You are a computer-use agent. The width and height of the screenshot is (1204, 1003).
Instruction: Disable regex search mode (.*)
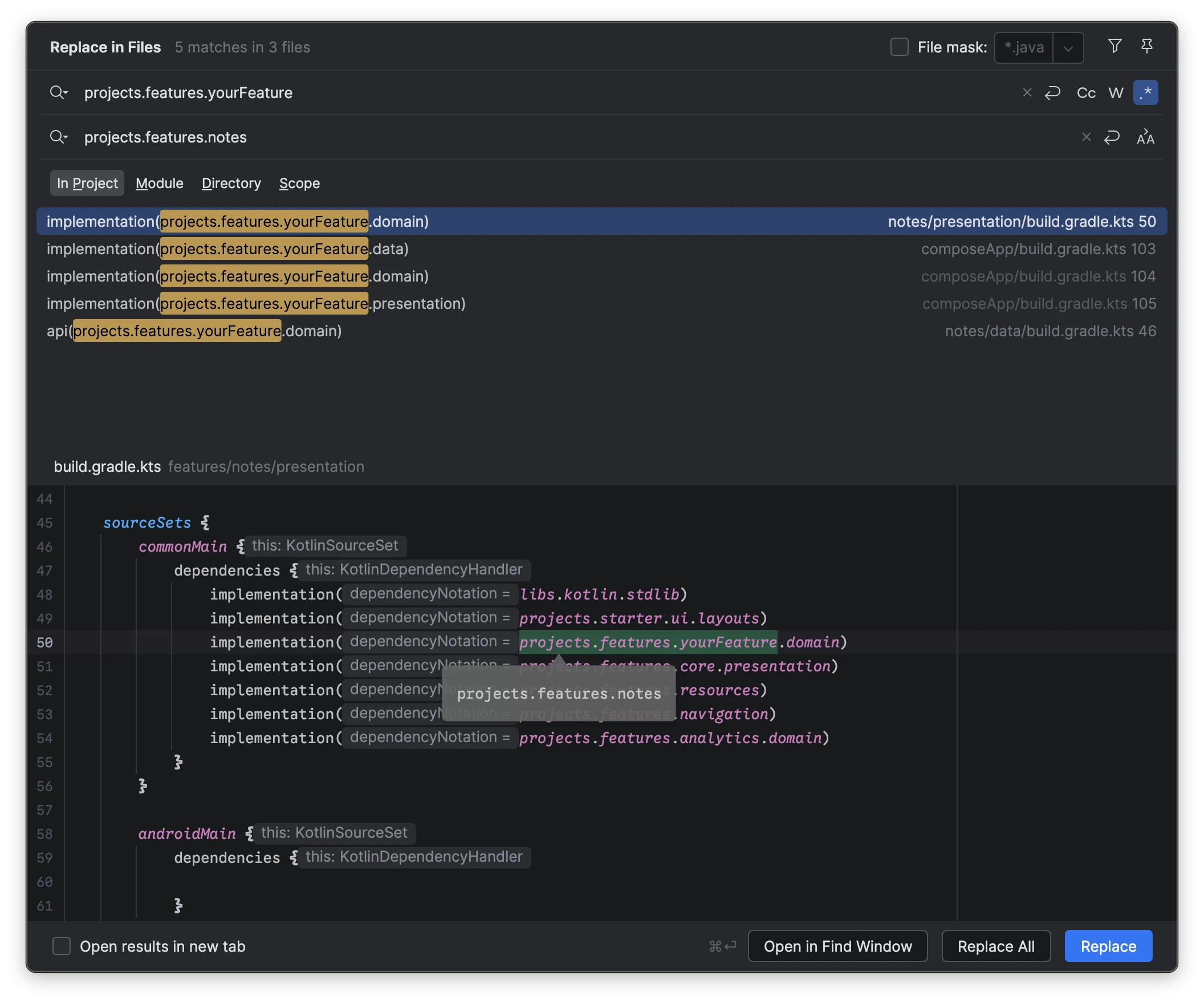pos(1146,92)
